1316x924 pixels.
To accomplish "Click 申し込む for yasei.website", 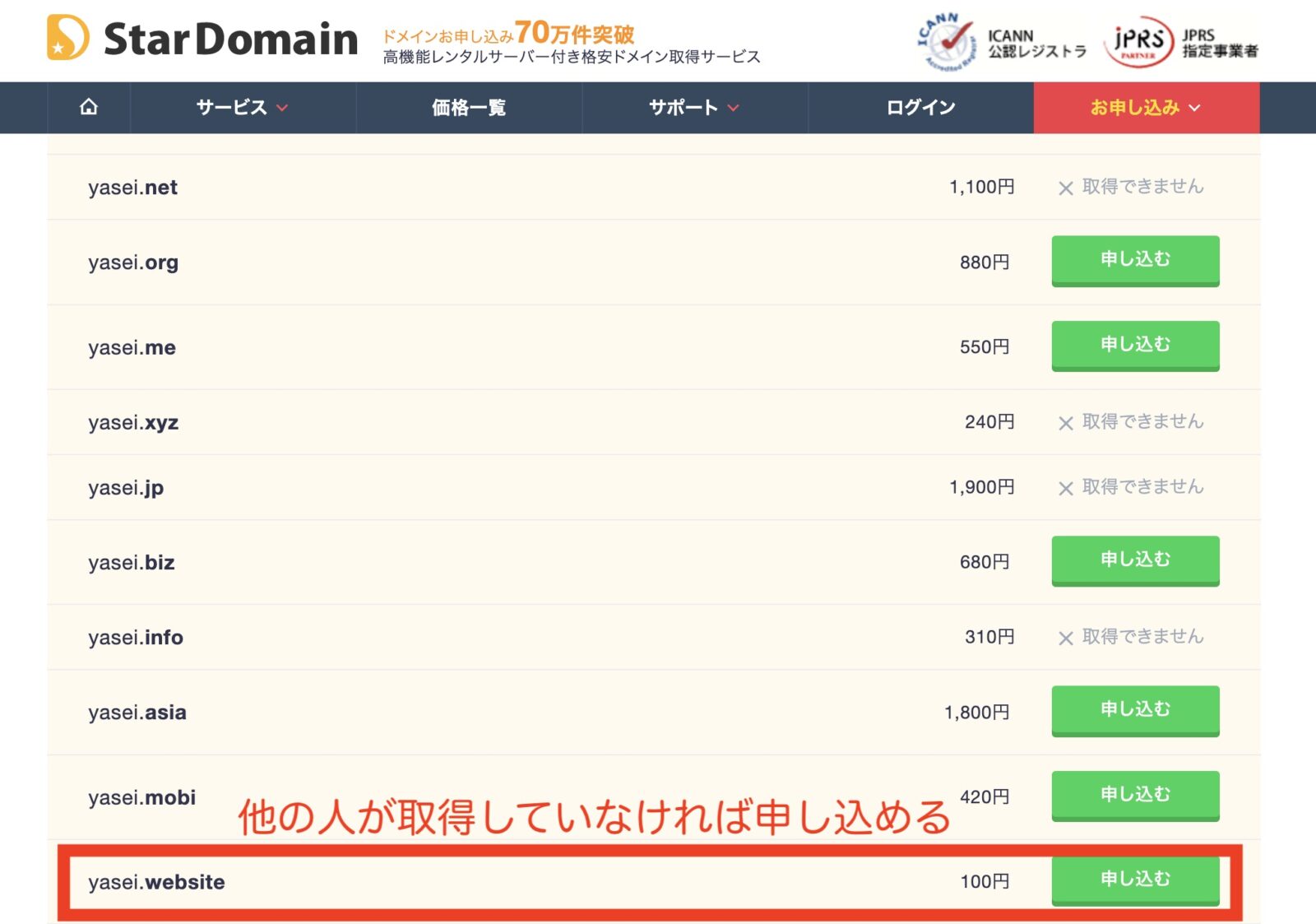I will [1135, 879].
